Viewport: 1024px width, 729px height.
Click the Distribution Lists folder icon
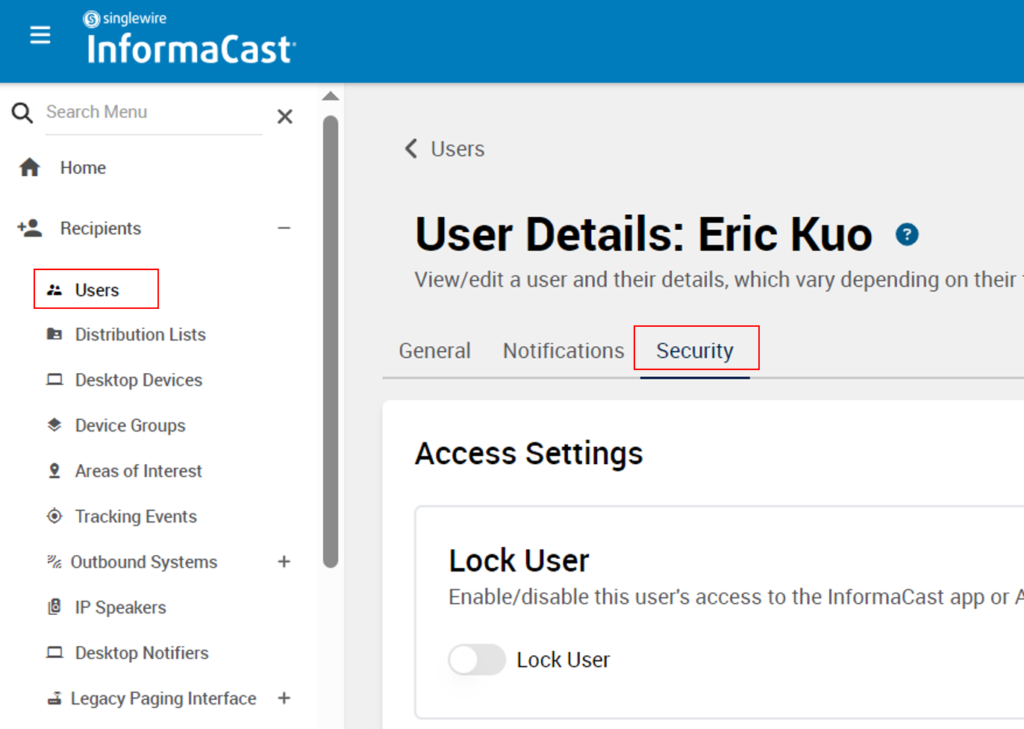tap(55, 334)
